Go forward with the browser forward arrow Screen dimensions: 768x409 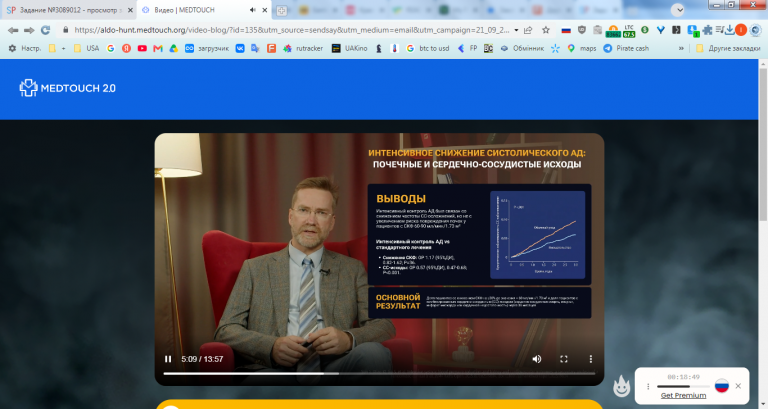pos(29,30)
